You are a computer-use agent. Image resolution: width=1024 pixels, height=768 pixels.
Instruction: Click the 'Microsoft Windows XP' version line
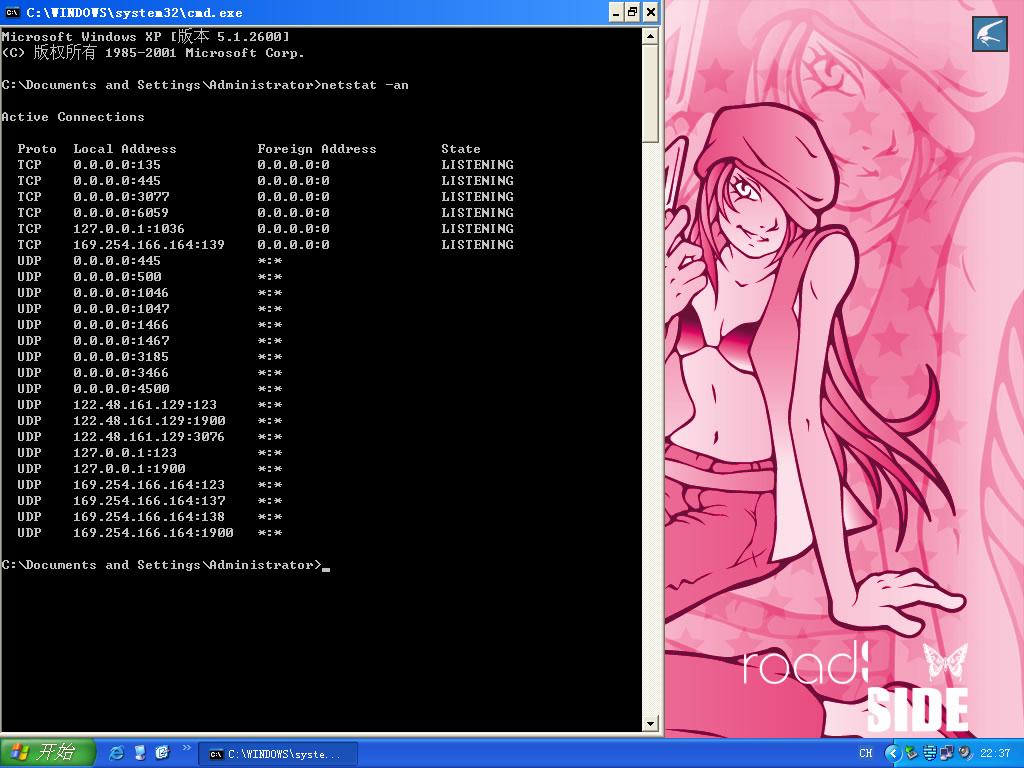pyautogui.click(x=146, y=37)
